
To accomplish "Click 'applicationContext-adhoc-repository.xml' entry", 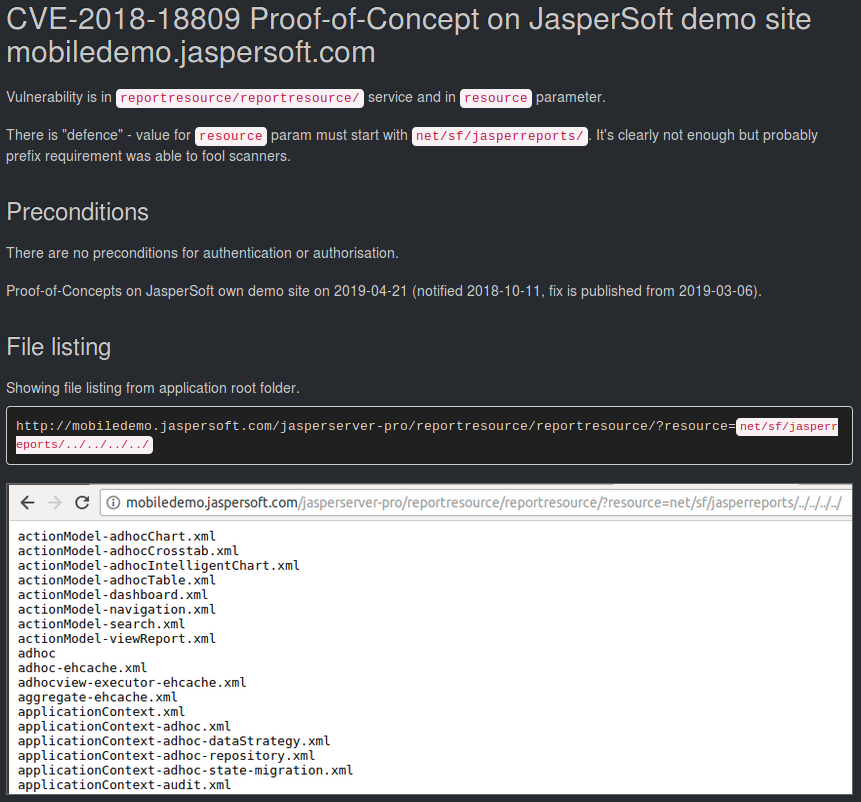I will [166, 756].
